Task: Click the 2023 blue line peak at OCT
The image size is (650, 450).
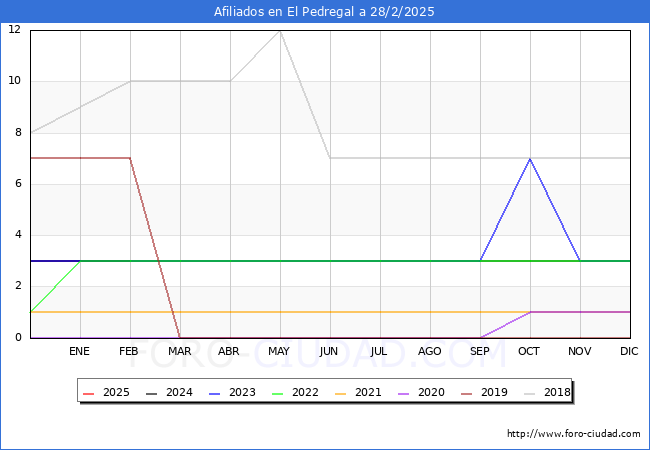Action: coord(530,159)
